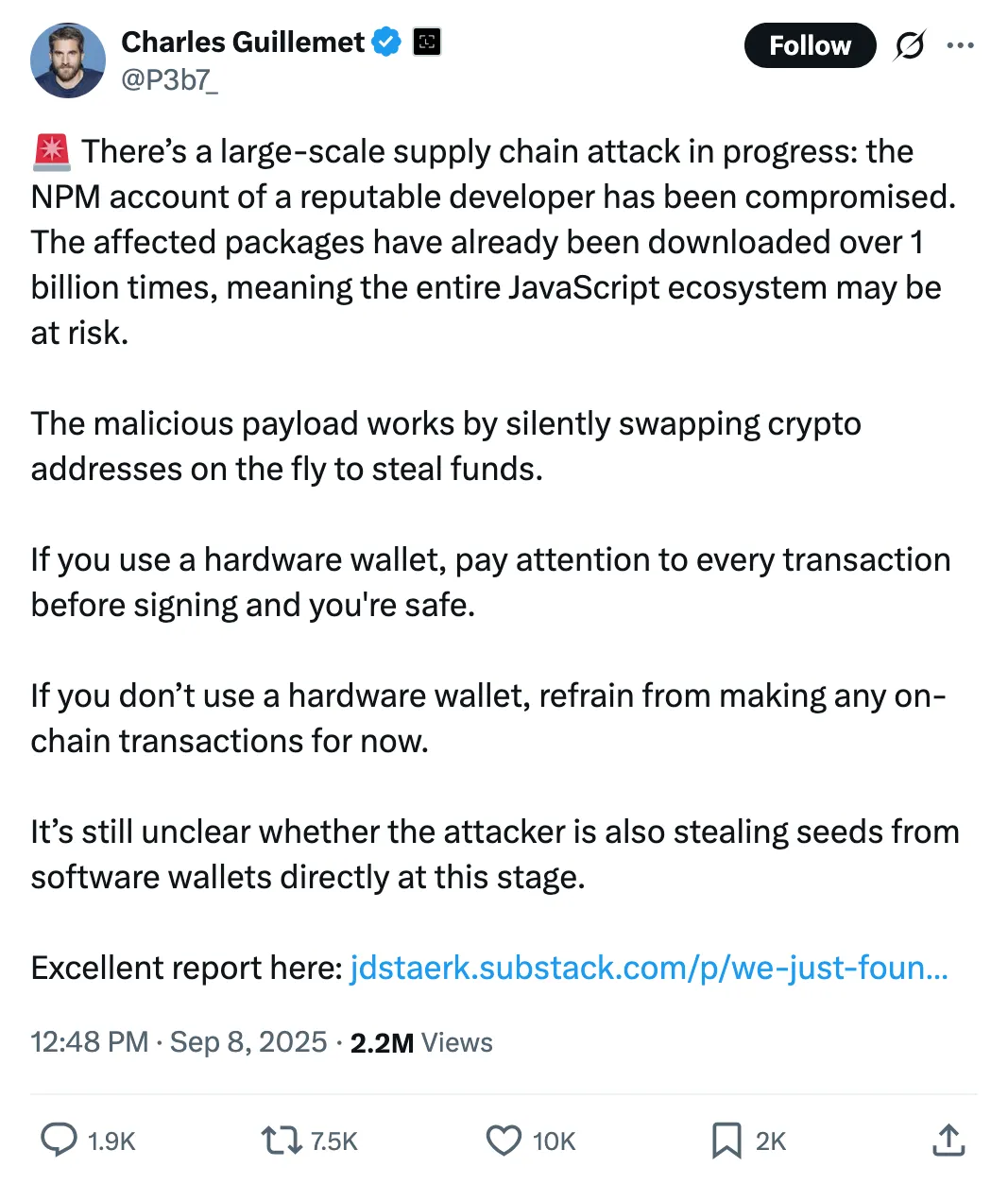This screenshot has width=1008, height=1184.
Task: Click the 7.5K reposts count
Action: (334, 1141)
